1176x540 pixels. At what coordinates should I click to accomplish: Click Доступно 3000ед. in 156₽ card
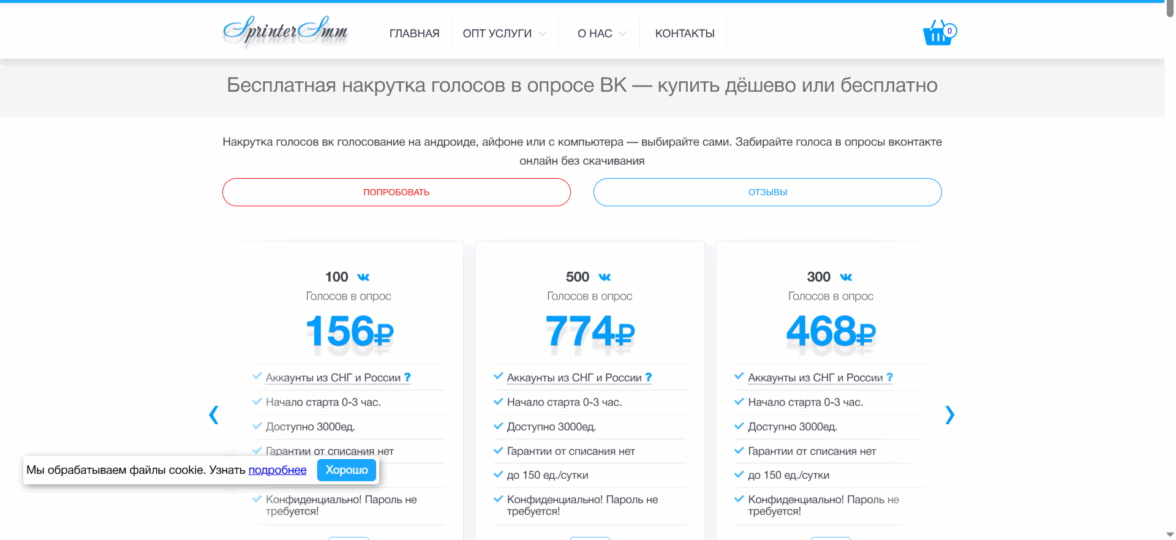pos(310,427)
